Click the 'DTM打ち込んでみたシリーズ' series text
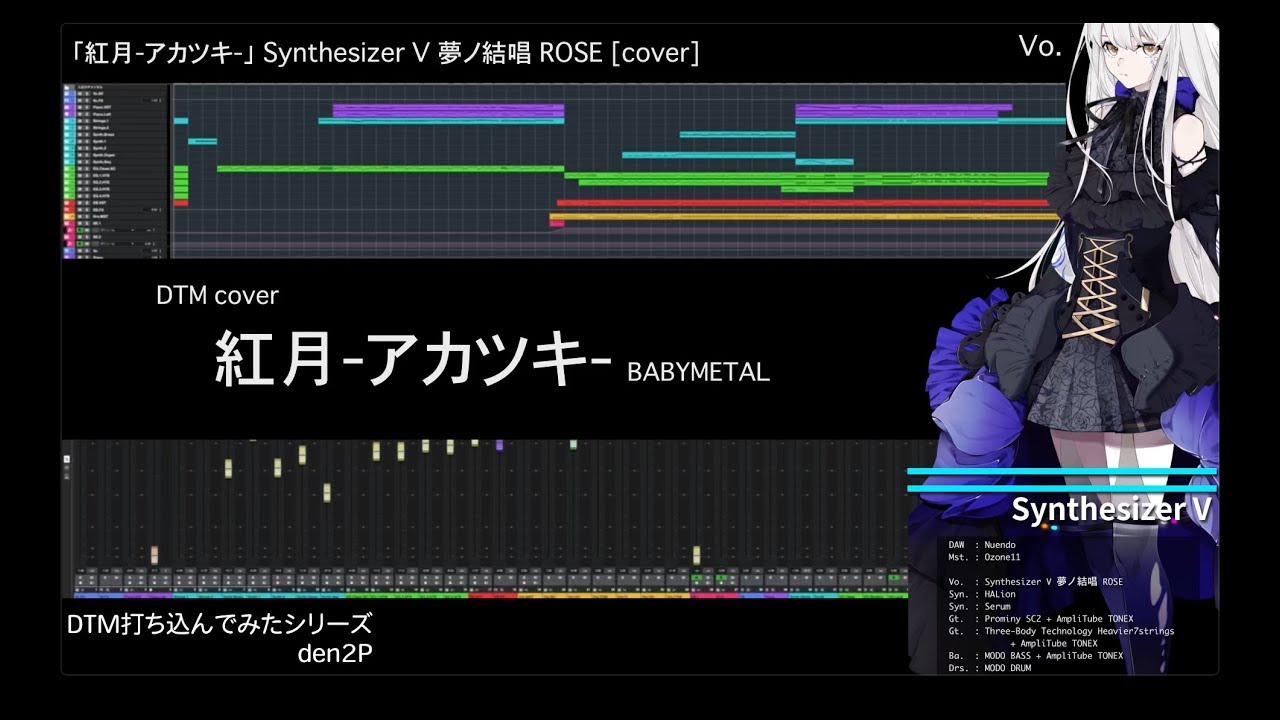This screenshot has width=1280, height=720. pos(219,625)
